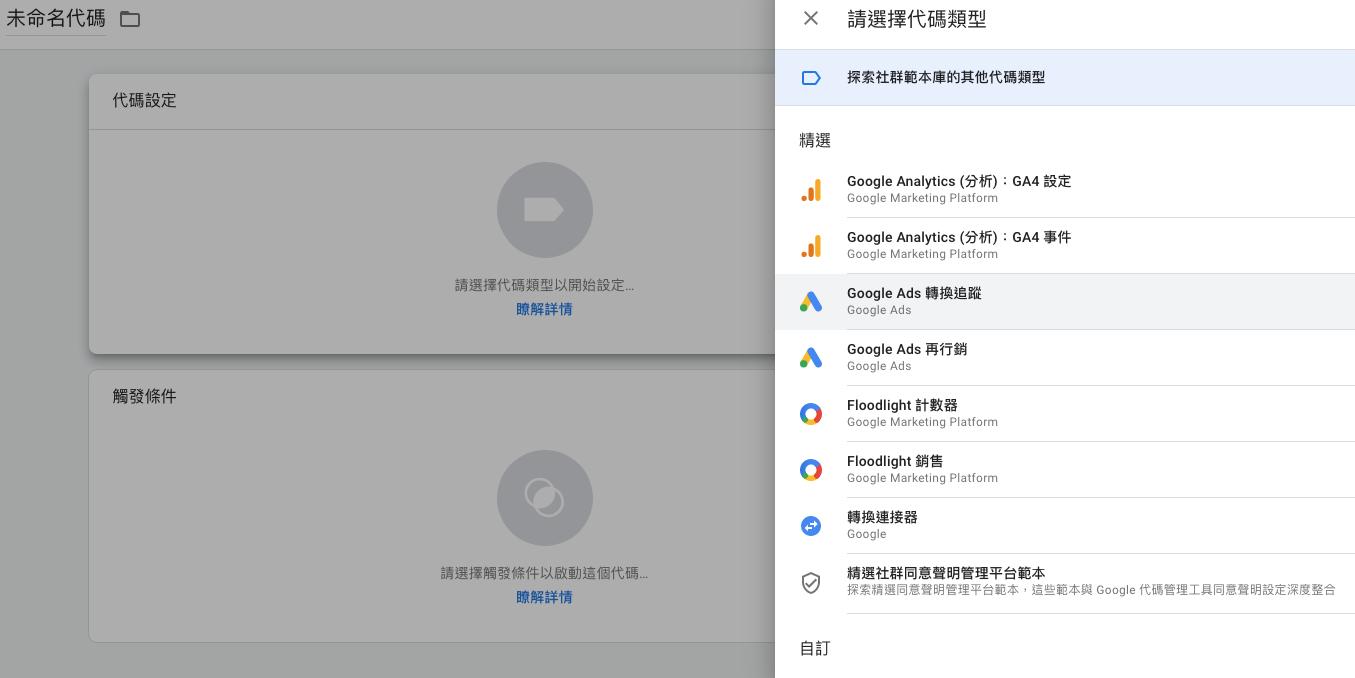The width and height of the screenshot is (1355, 678).
Task: Select Google Analytics (分析)：GA4 設定 tag type
Action: pyautogui.click(x=1065, y=190)
